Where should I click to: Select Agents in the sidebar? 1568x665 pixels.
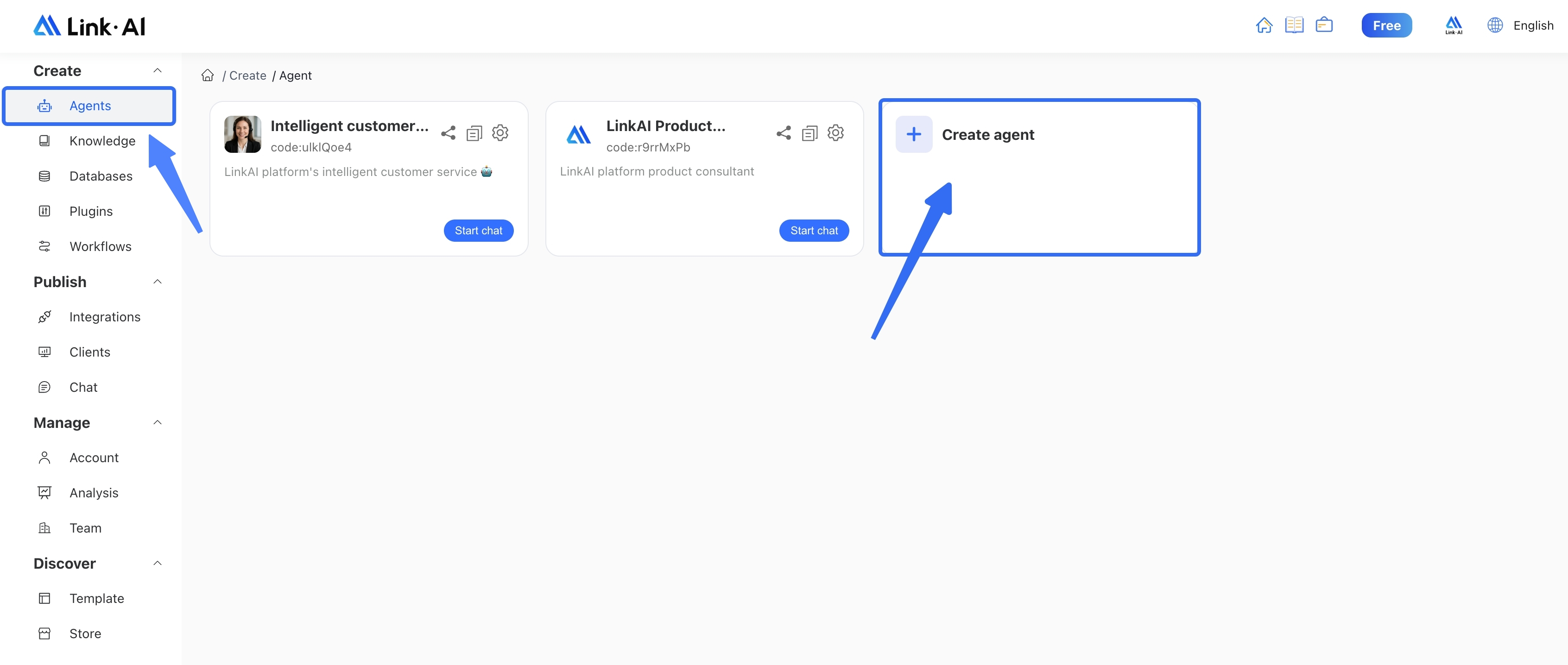[x=89, y=106]
